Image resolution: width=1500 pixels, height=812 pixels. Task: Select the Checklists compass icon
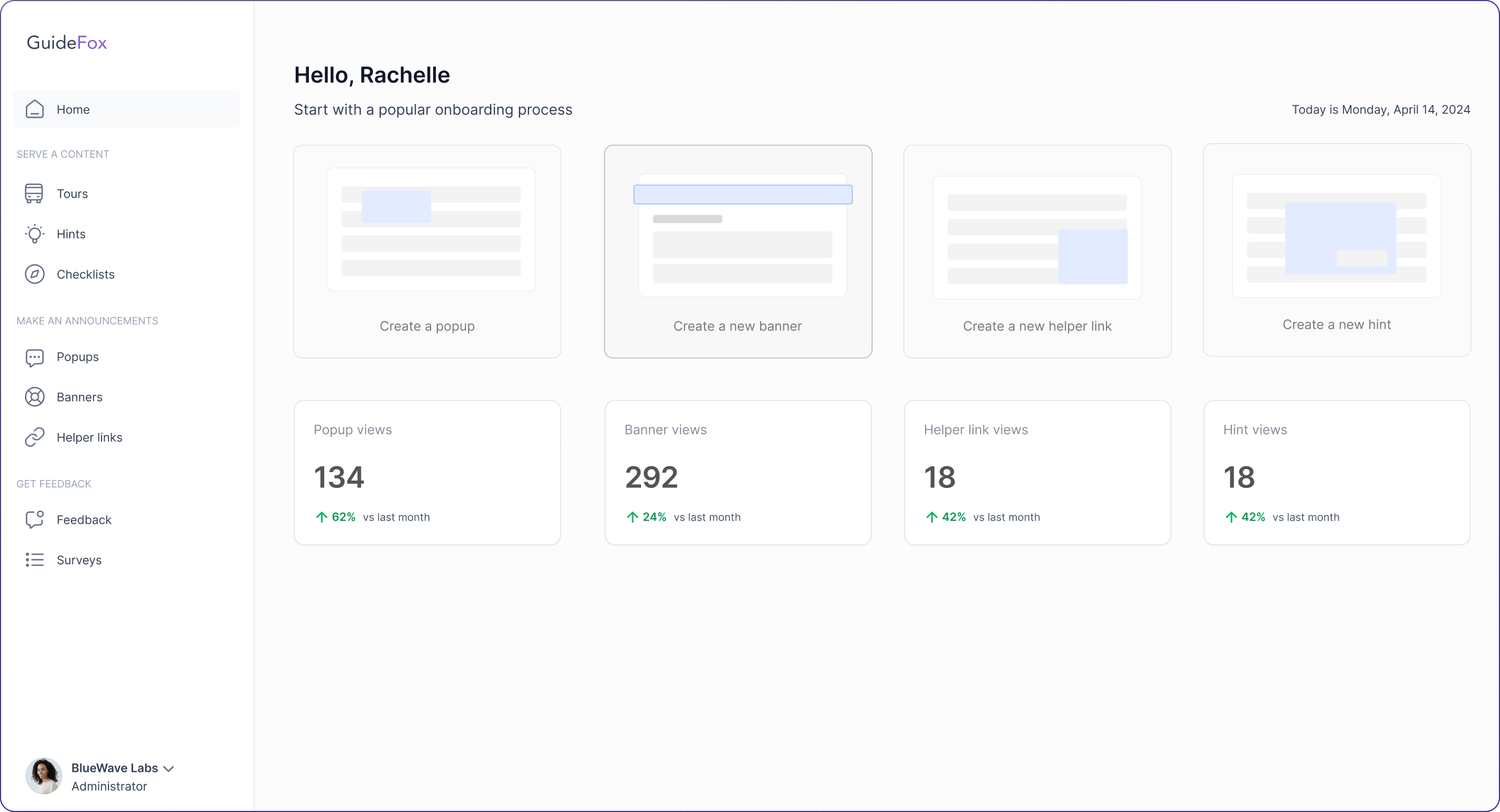pos(34,274)
